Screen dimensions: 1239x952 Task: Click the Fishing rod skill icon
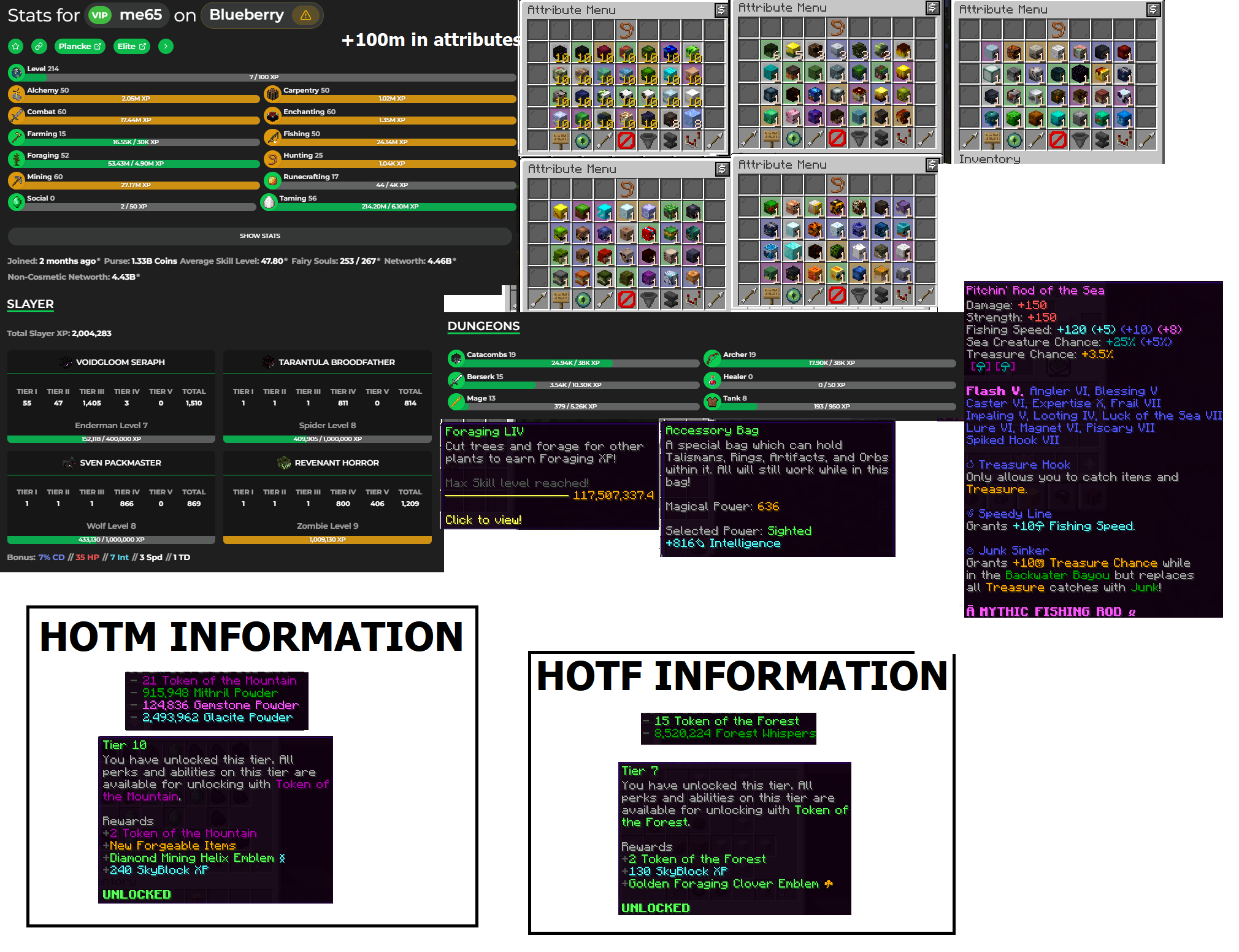(x=272, y=137)
